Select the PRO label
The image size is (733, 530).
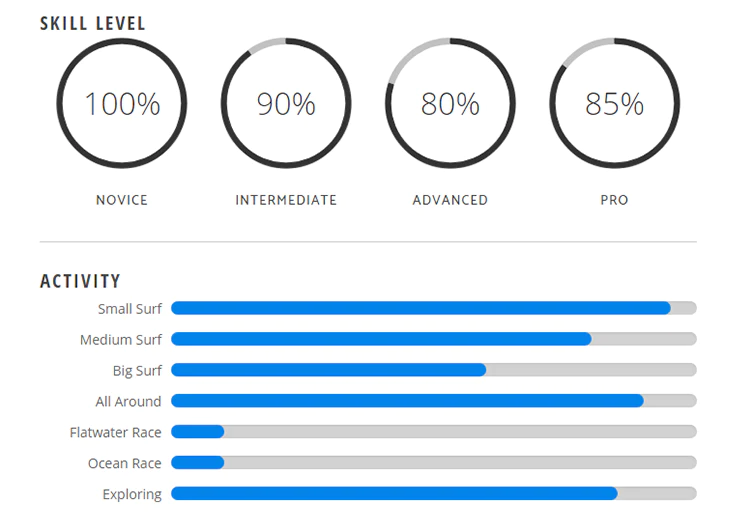pyautogui.click(x=614, y=200)
